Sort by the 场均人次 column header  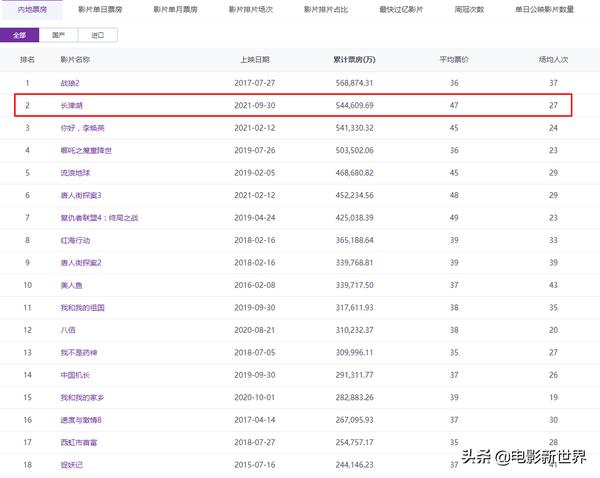pyautogui.click(x=553, y=60)
